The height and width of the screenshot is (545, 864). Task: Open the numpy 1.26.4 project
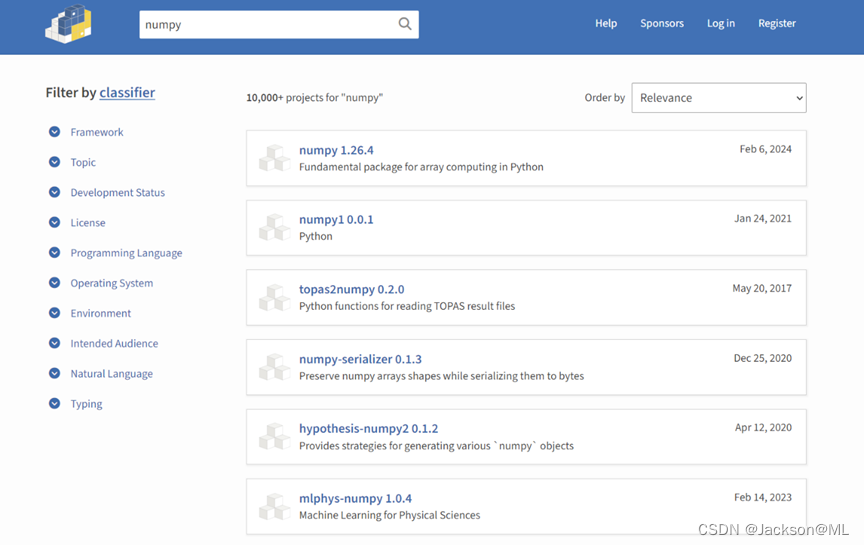click(x=336, y=150)
